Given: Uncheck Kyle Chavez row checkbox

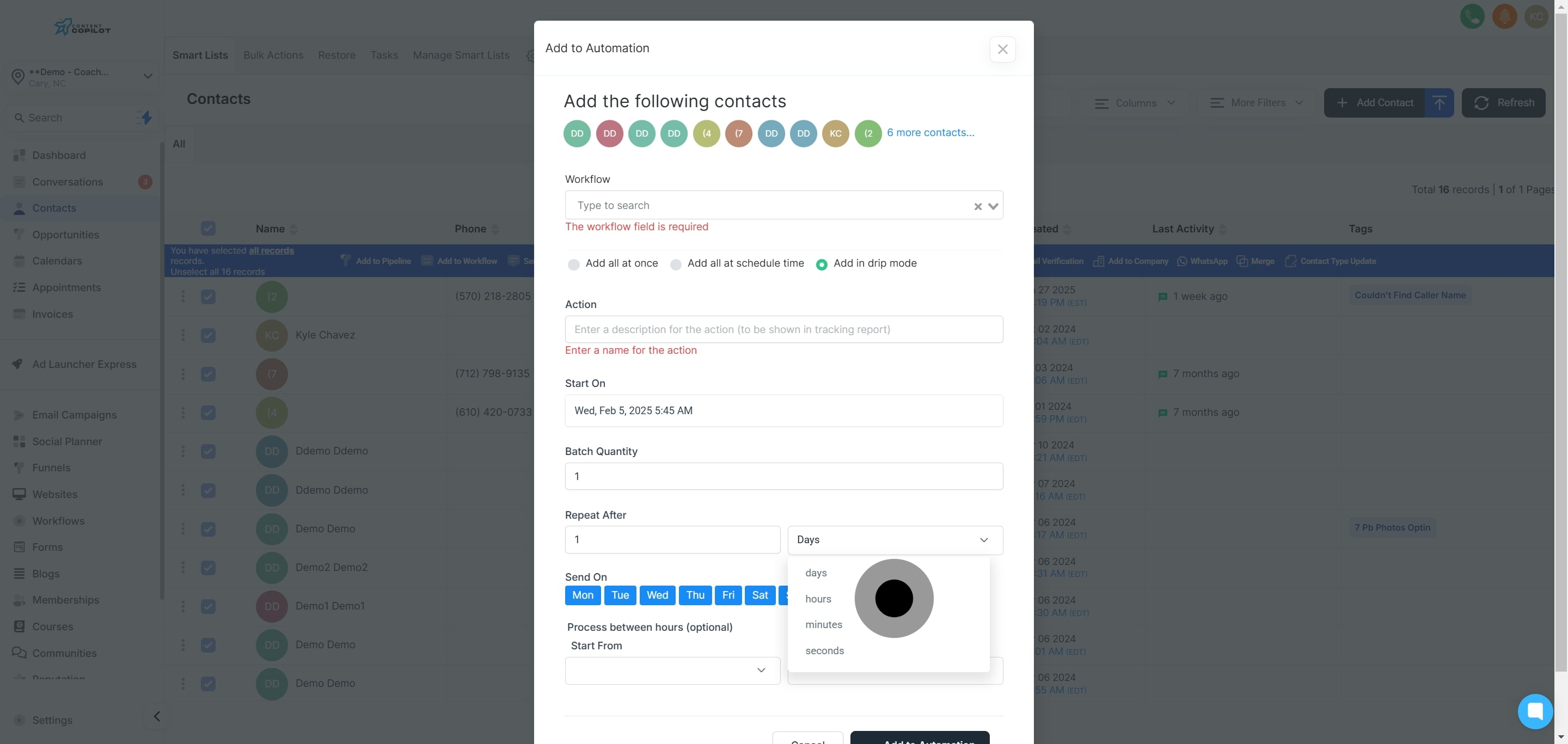Looking at the screenshot, I should click(208, 335).
